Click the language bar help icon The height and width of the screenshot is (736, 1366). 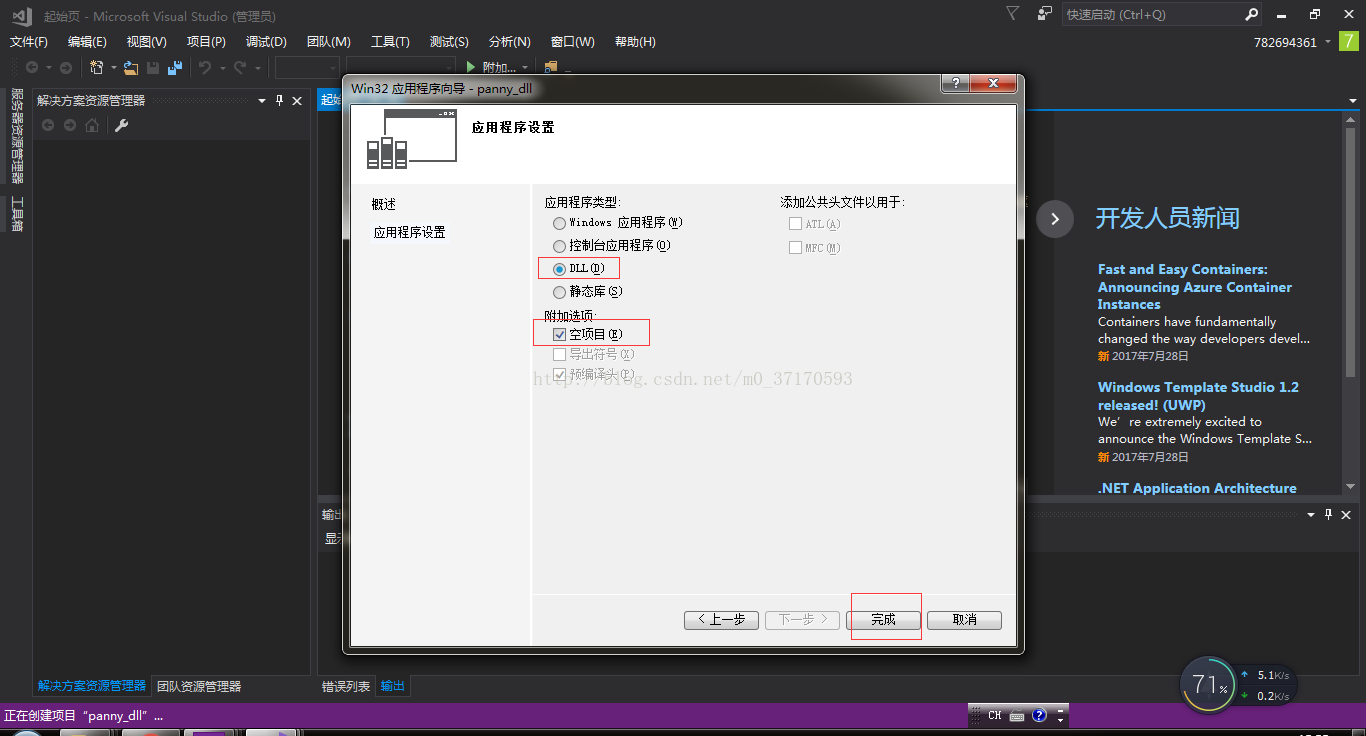point(1039,715)
